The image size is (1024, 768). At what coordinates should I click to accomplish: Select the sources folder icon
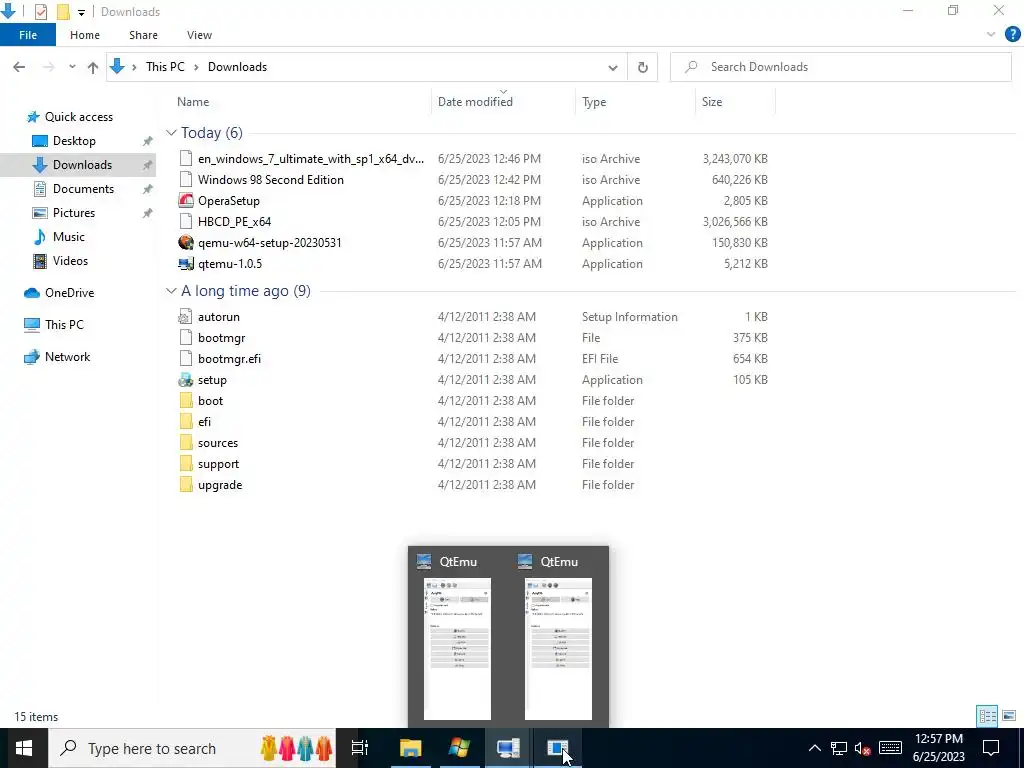click(x=186, y=443)
